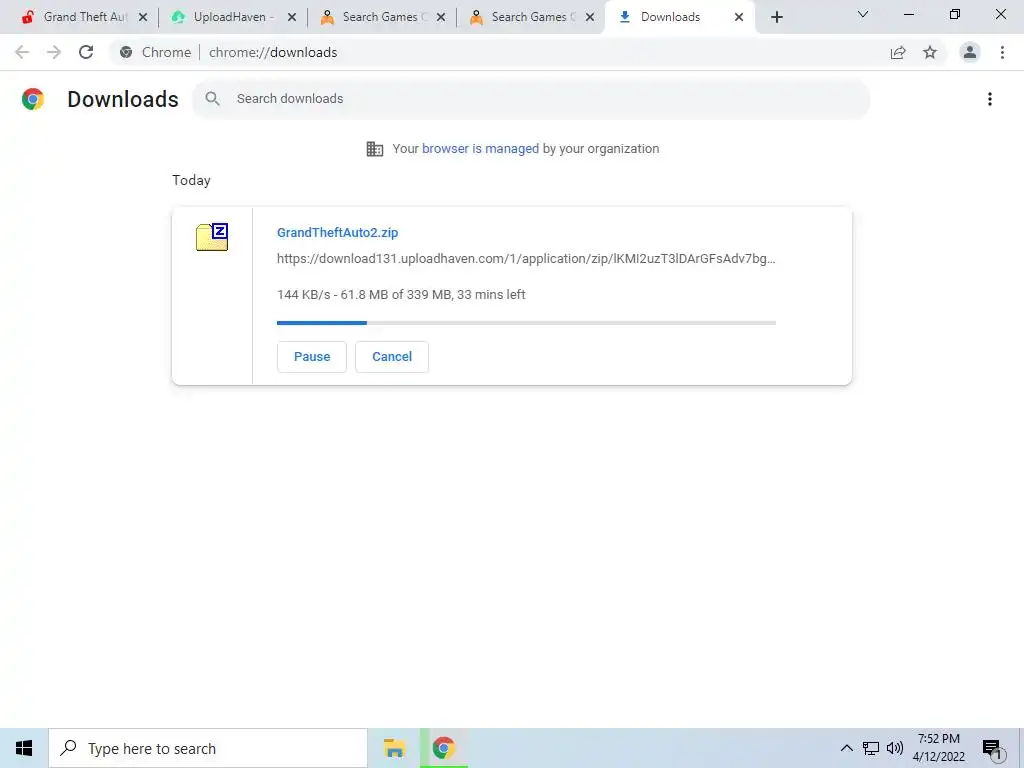Close the first Search Games tab

(x=441, y=17)
